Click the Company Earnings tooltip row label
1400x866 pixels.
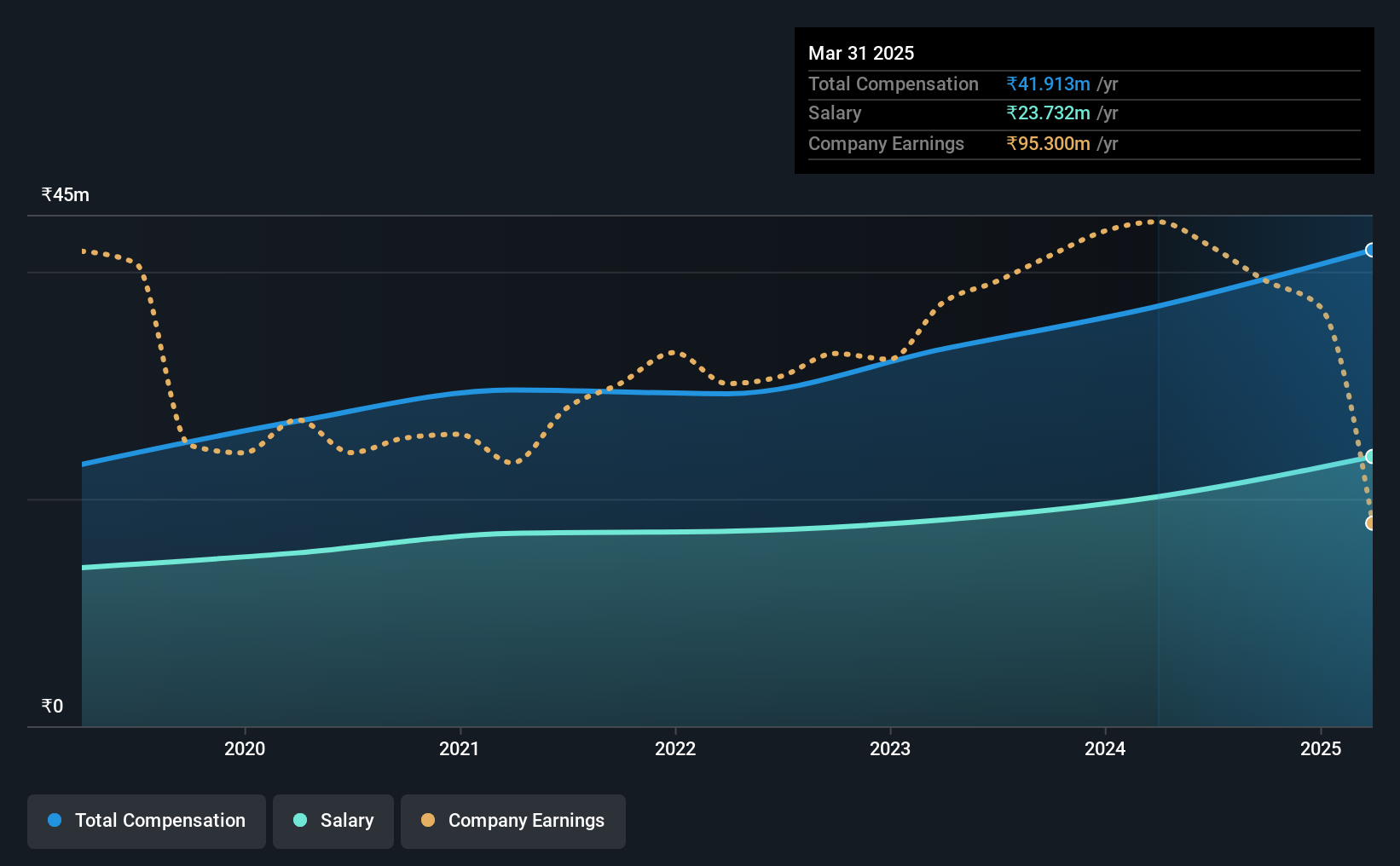click(886, 143)
